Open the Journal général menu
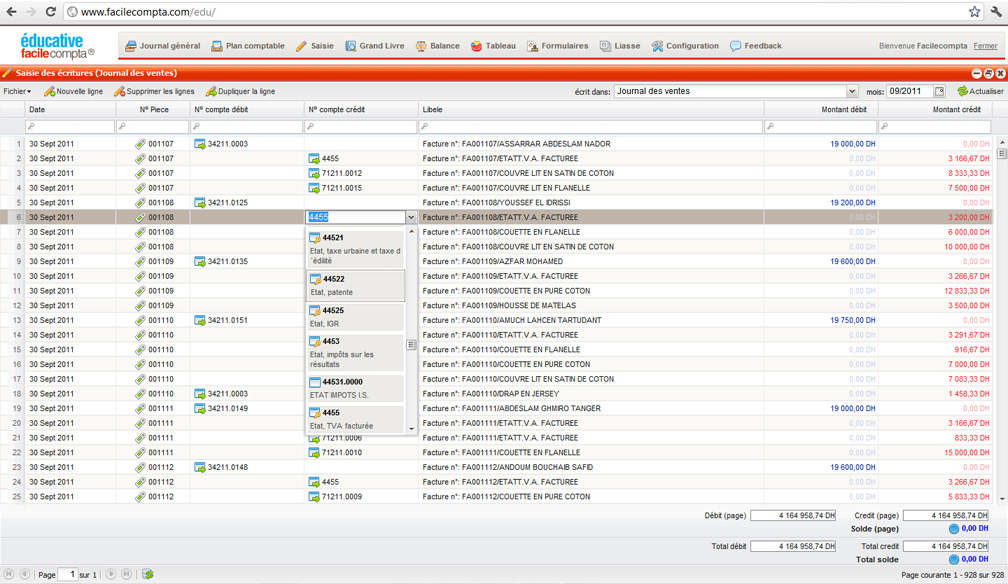Screen dimensions: 1008x584 [163, 46]
